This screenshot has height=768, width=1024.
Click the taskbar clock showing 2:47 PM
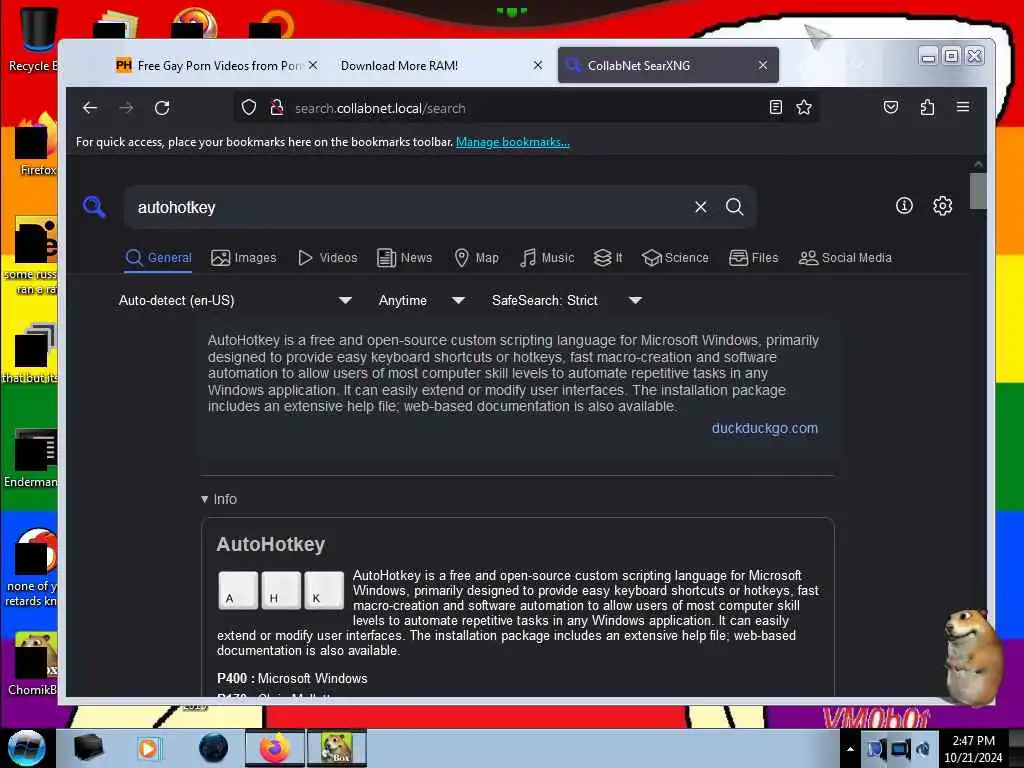[x=973, y=749]
